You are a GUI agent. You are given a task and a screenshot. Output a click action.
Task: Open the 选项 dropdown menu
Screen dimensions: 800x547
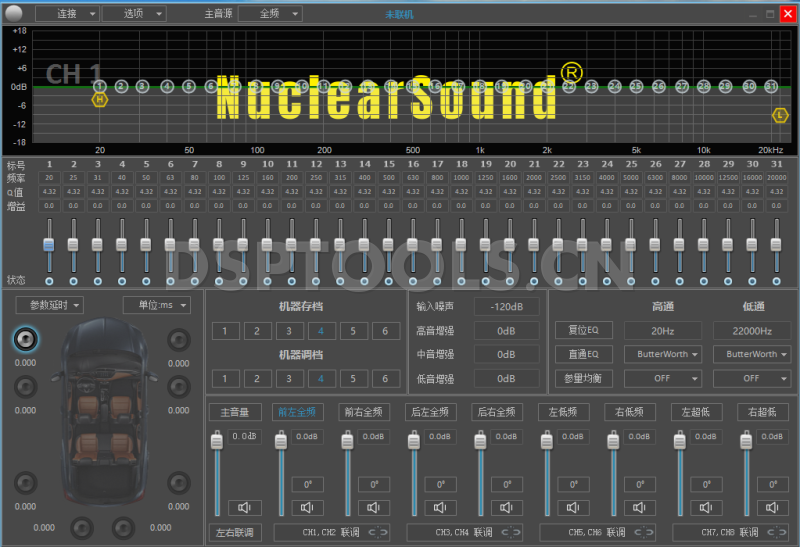(x=134, y=14)
